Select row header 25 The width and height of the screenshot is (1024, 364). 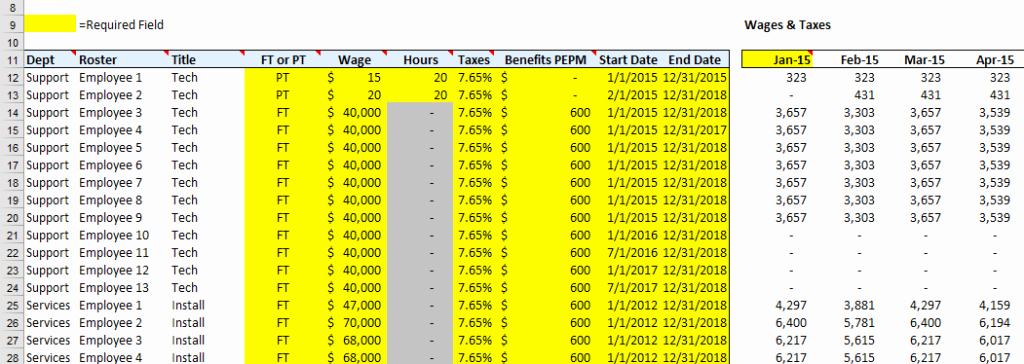click(12, 305)
